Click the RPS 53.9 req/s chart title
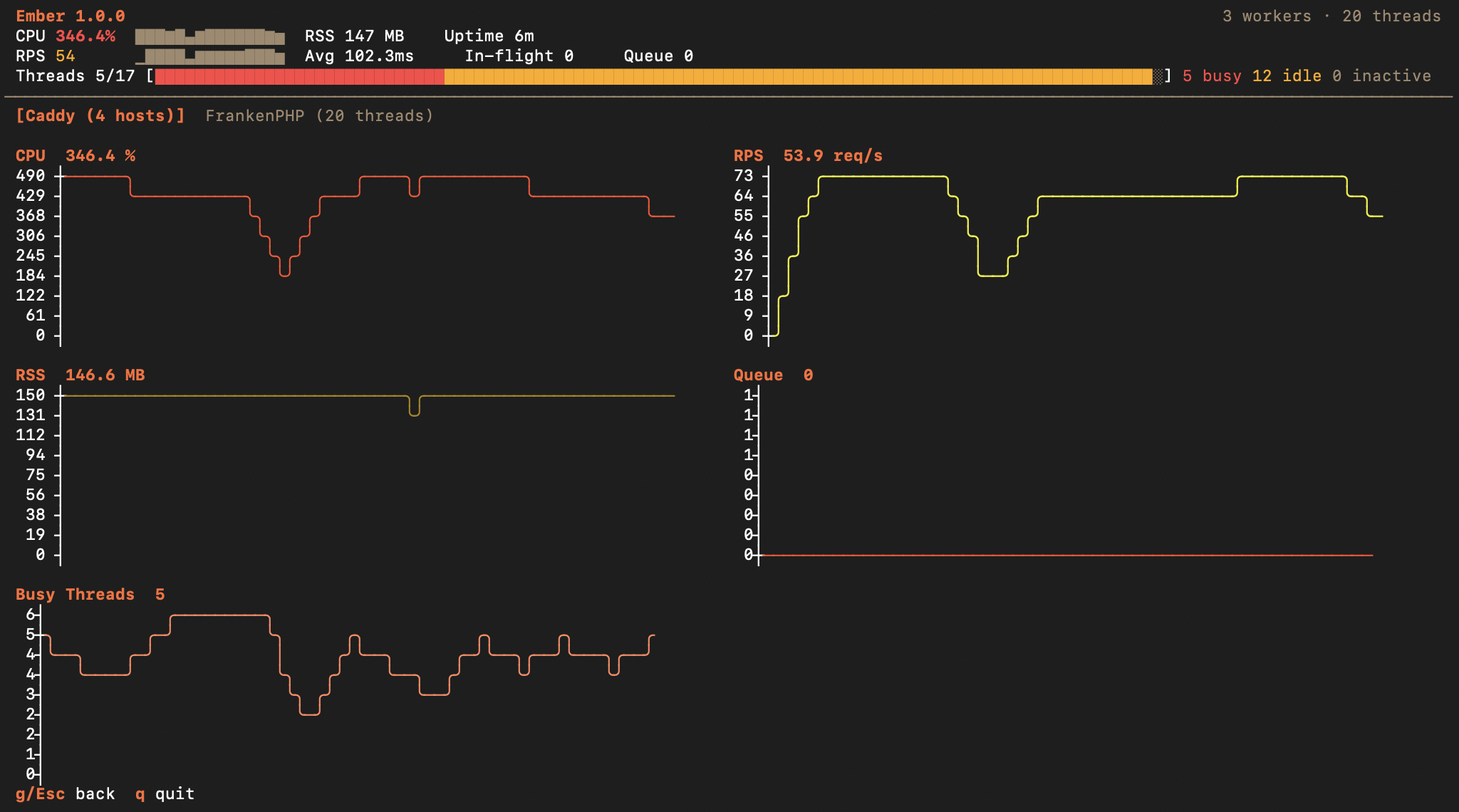 pos(808,155)
